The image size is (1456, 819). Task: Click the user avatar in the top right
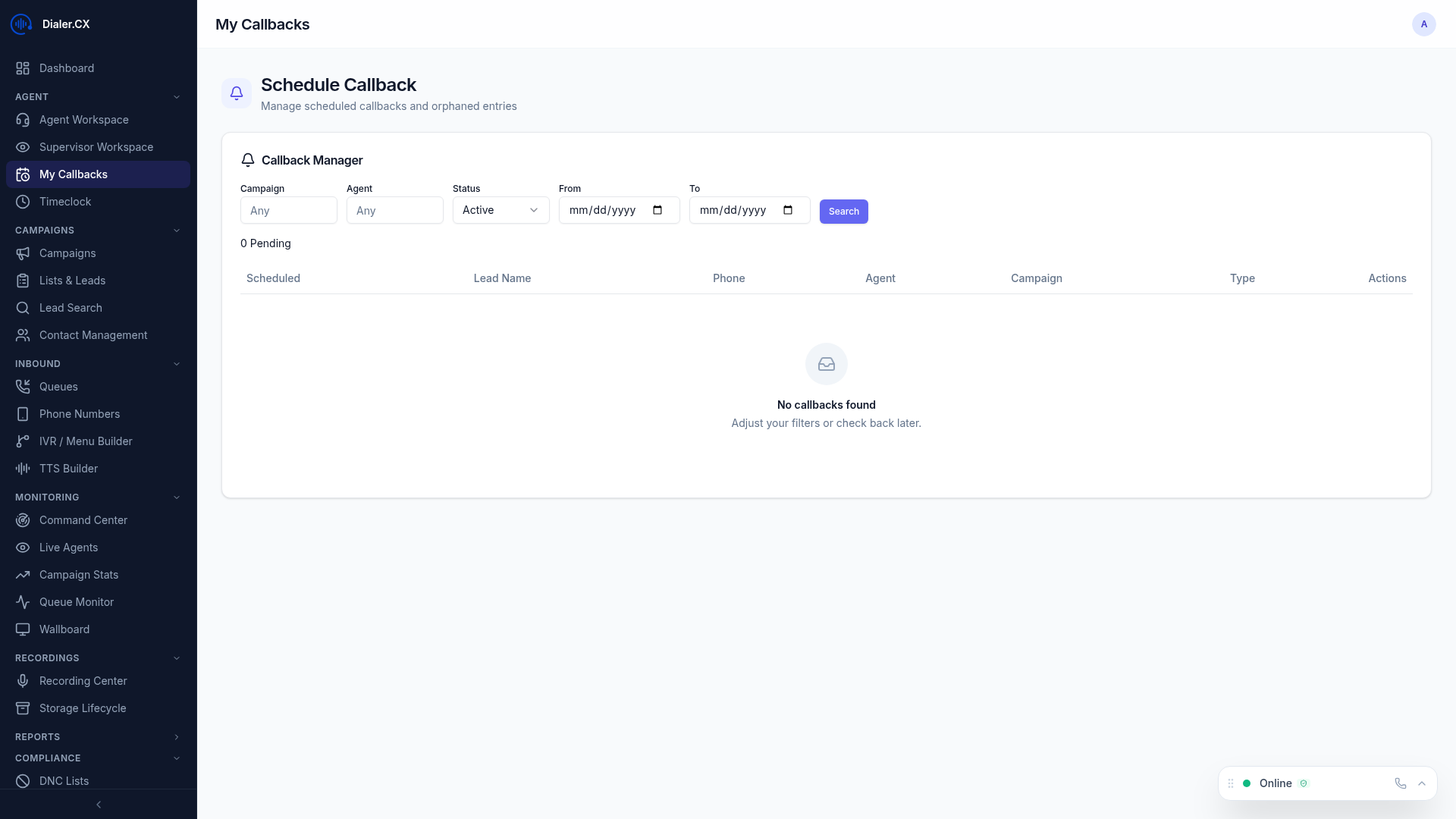pyautogui.click(x=1423, y=24)
